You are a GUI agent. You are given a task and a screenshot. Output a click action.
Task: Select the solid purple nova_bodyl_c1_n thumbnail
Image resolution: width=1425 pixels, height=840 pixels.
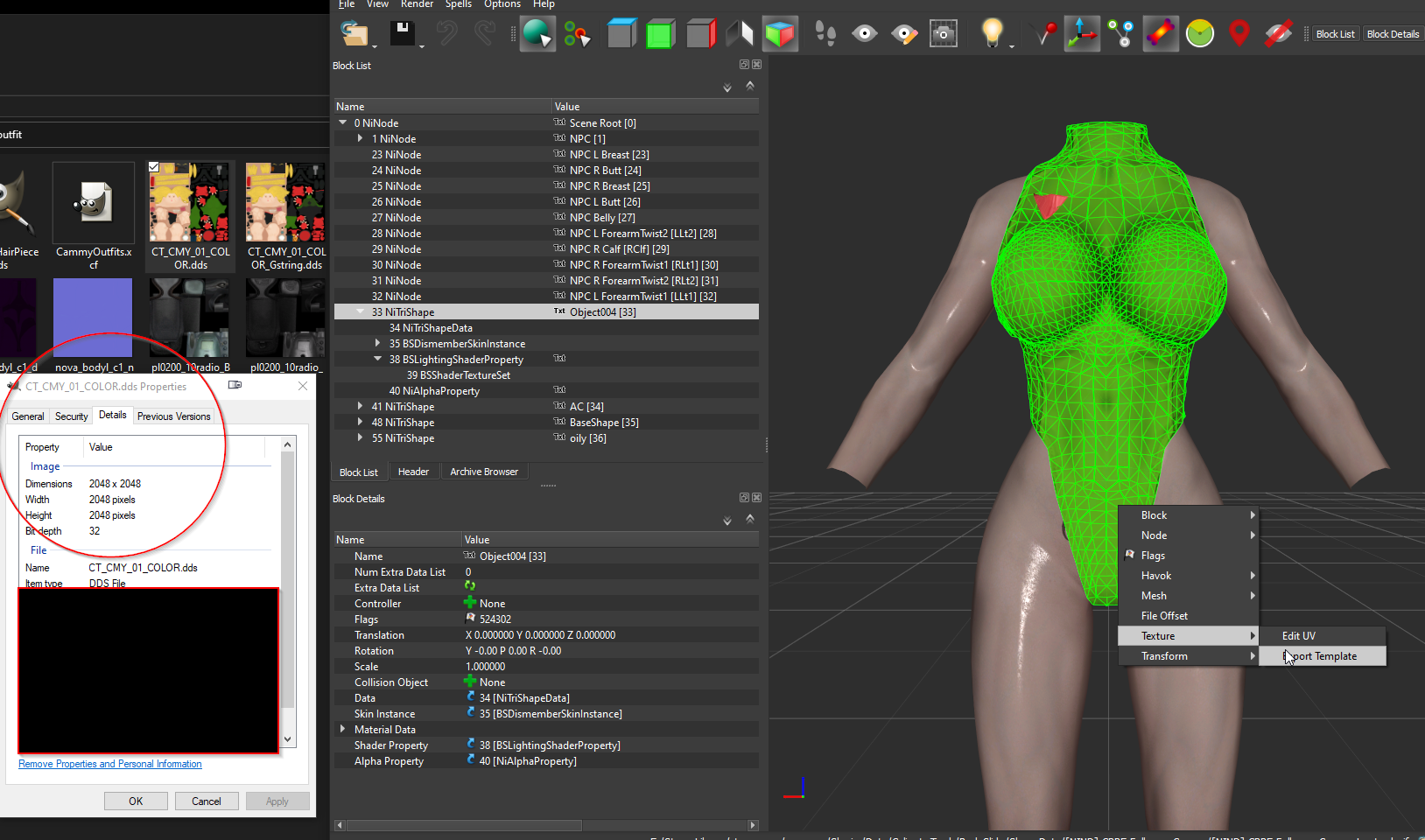point(93,317)
